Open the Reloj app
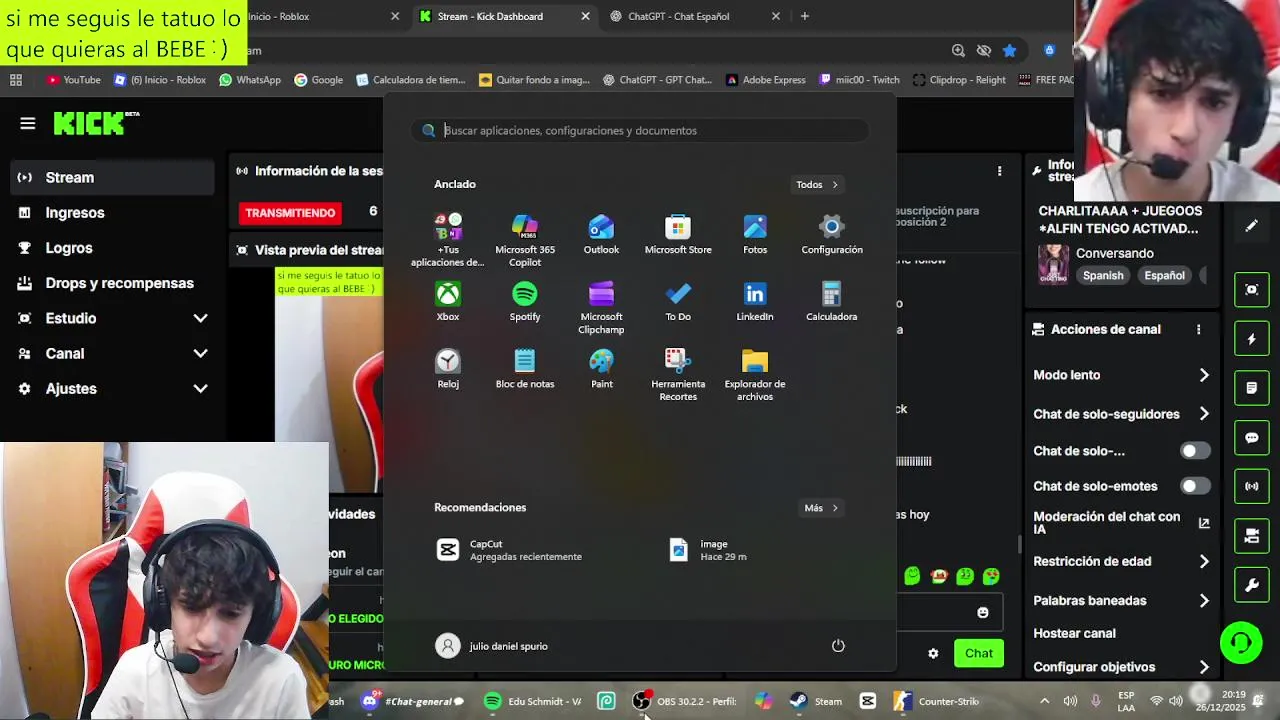 click(x=448, y=369)
